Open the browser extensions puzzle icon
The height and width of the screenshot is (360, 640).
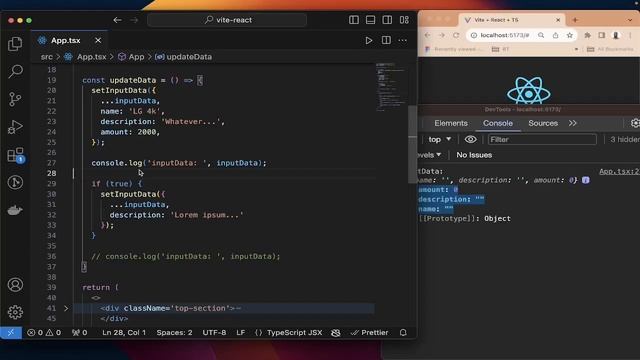pos(587,36)
